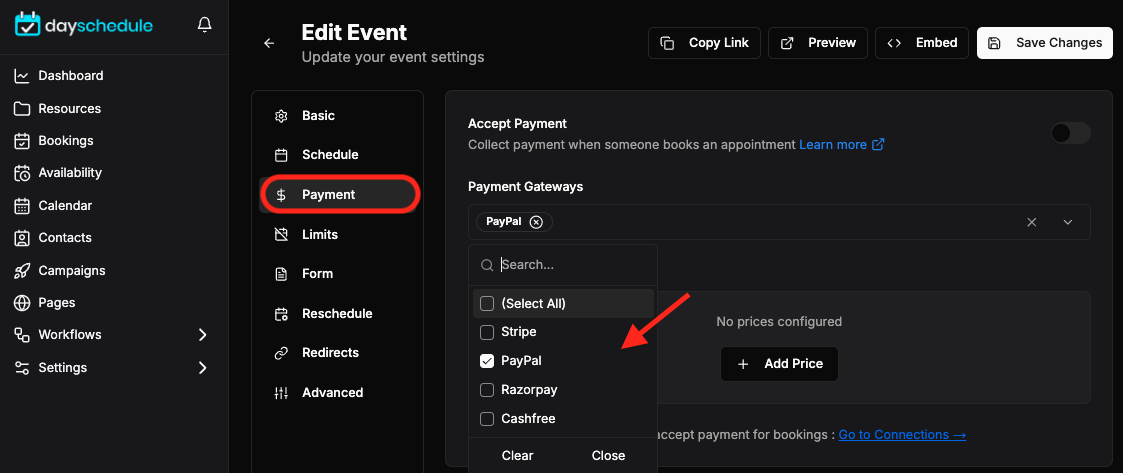This screenshot has width=1123, height=473.
Task: Collapse the Payment Gateways dropdown chevron
Action: point(1068,222)
